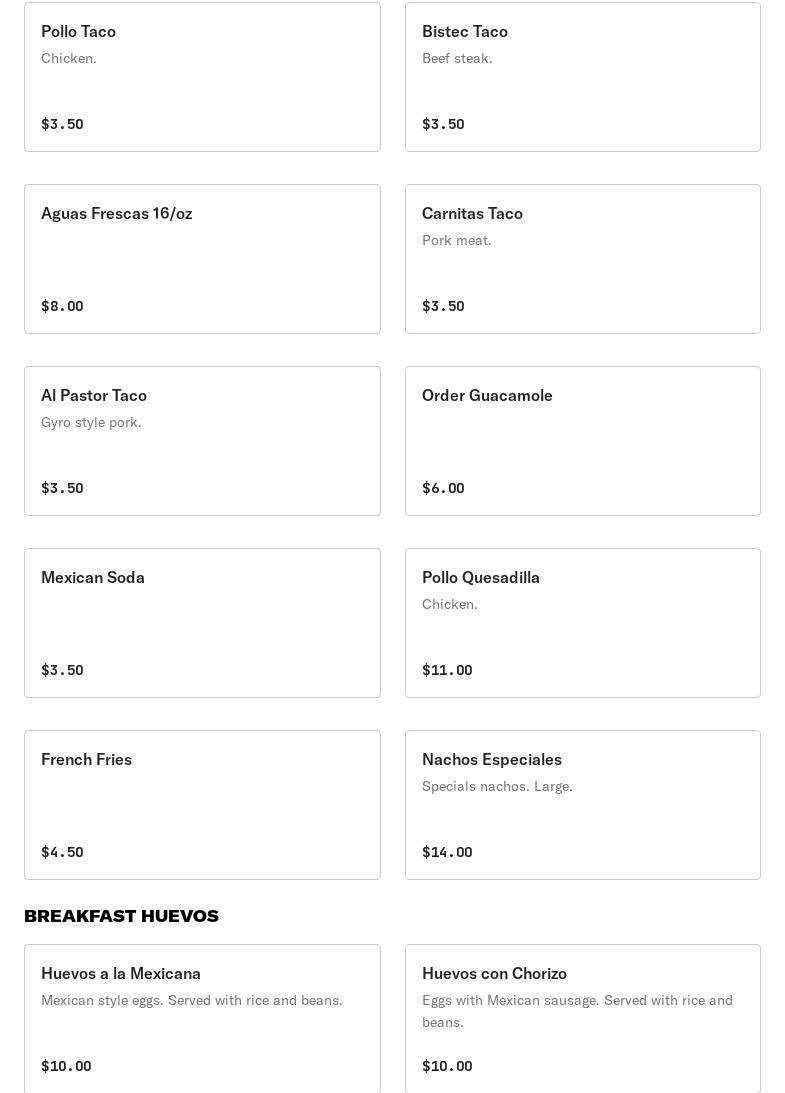This screenshot has width=785, height=1093.
Task: Open the Nachos Especiales card
Action: [582, 805]
